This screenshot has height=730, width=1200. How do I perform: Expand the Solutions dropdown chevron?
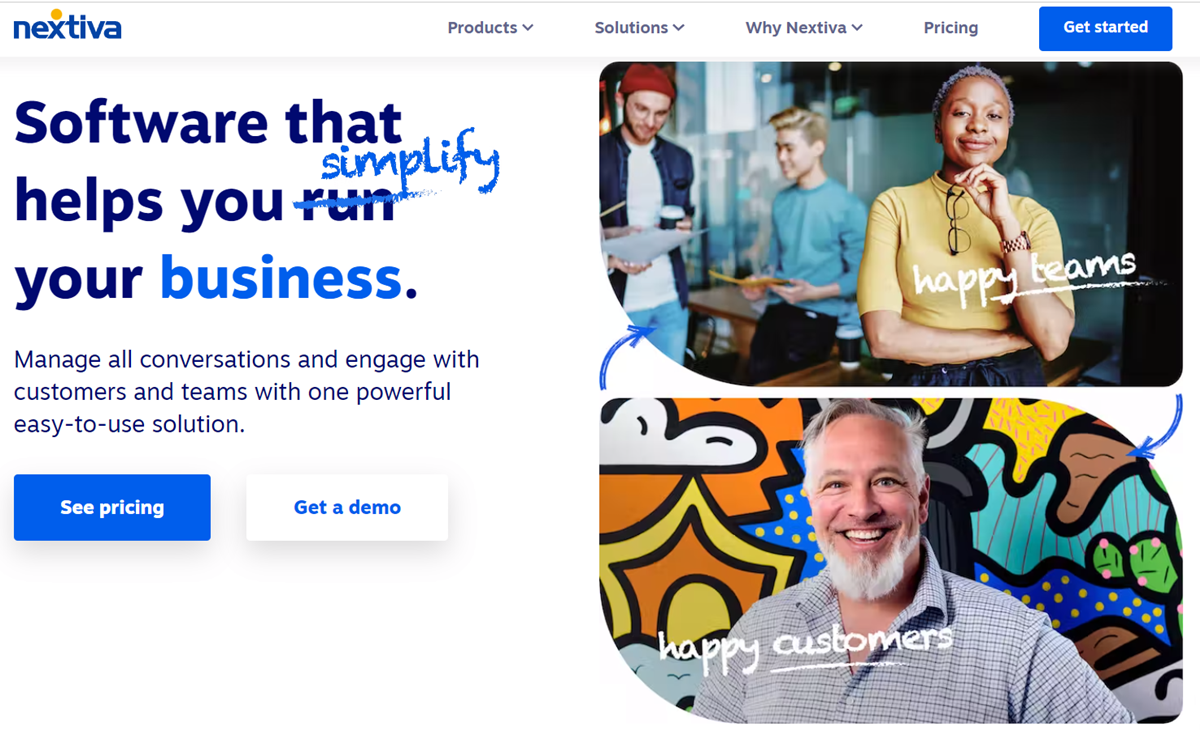click(679, 28)
